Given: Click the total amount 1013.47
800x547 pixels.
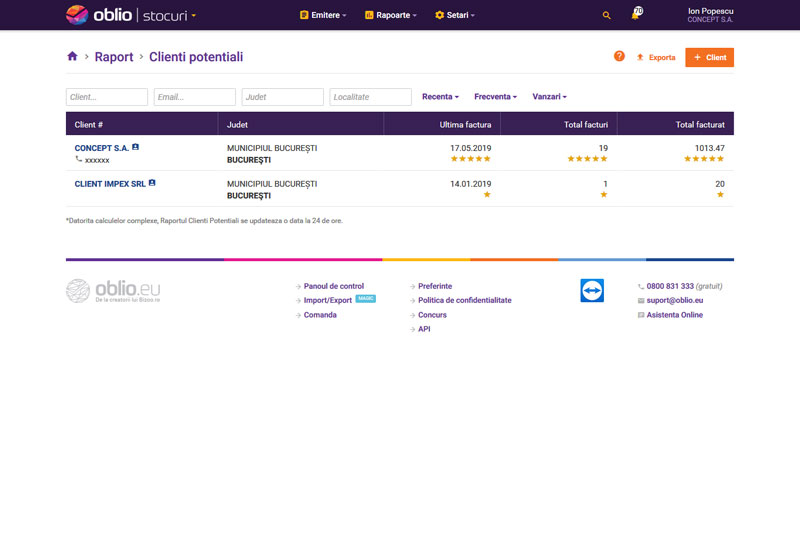Looking at the screenshot, I should 710,148.
